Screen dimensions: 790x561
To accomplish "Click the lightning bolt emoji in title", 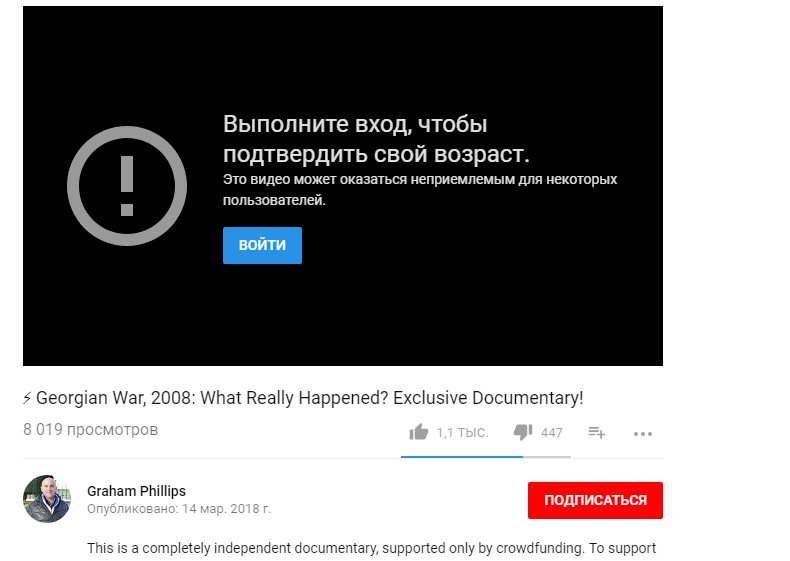I will [x=27, y=398].
